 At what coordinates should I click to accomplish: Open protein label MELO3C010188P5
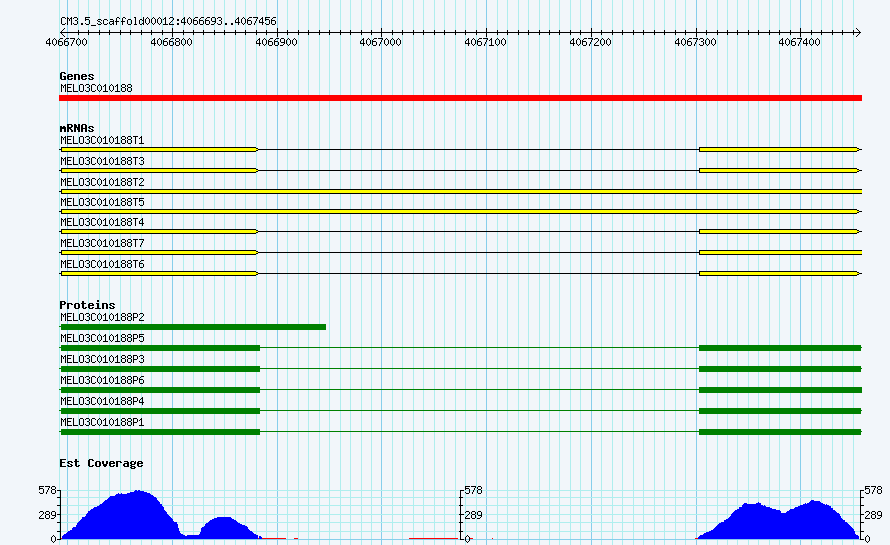102,338
